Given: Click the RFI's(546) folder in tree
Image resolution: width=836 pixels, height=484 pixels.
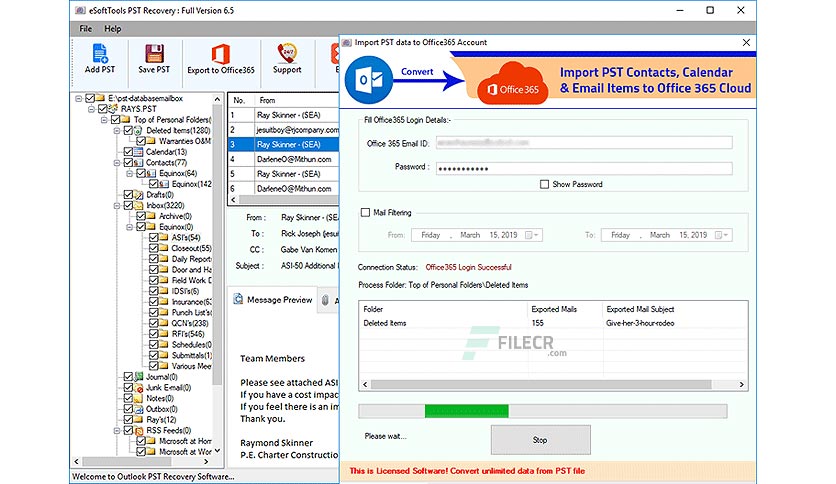Looking at the screenshot, I should tap(188, 334).
